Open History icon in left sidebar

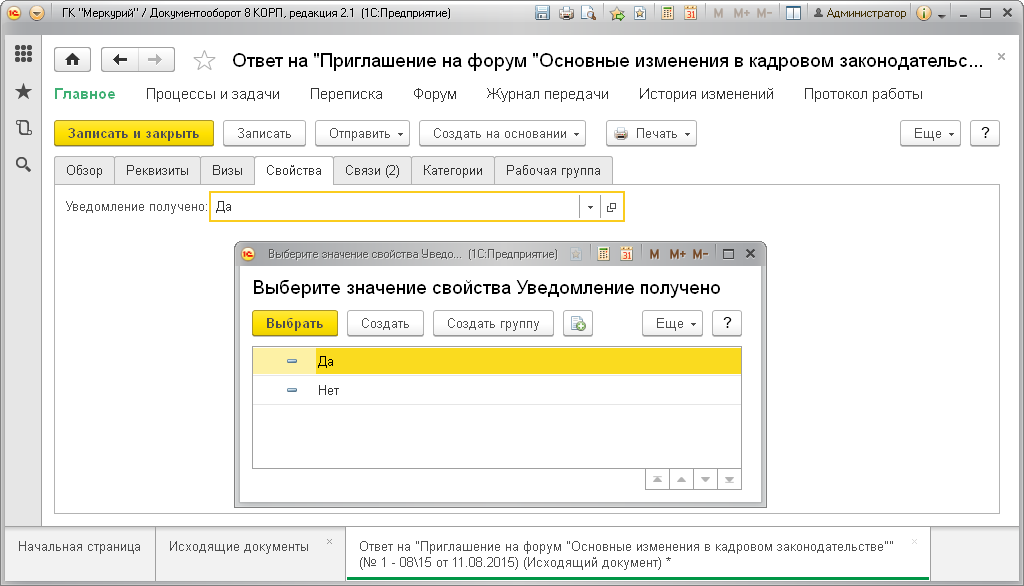tap(24, 128)
